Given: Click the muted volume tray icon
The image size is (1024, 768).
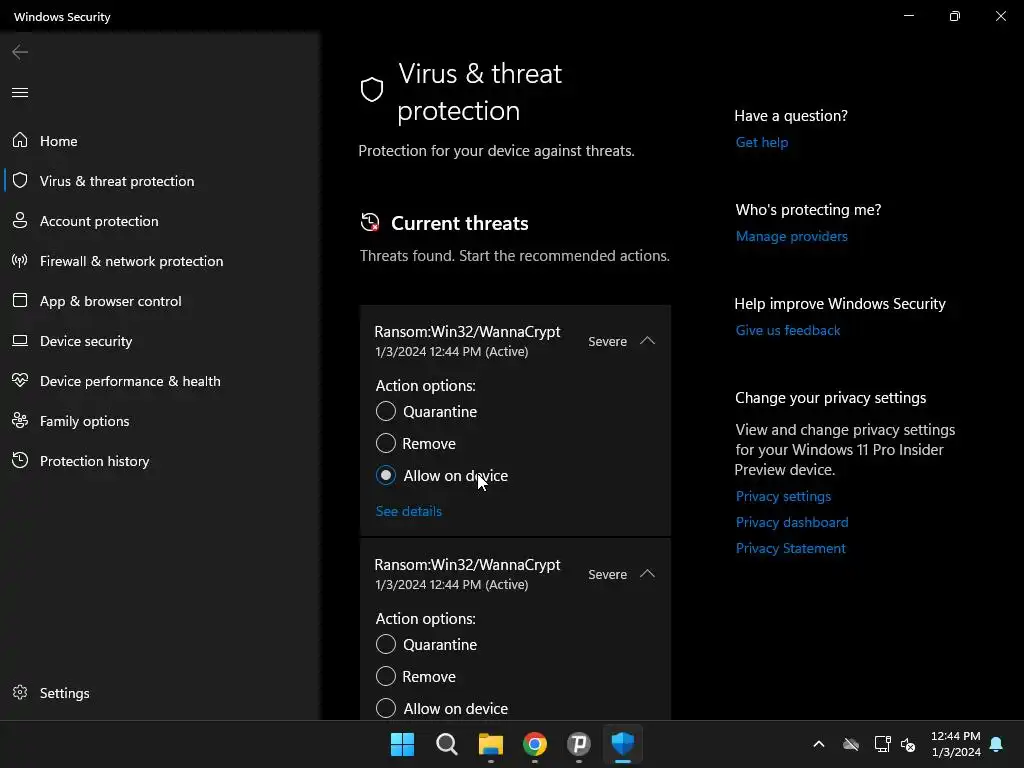Looking at the screenshot, I should [908, 744].
